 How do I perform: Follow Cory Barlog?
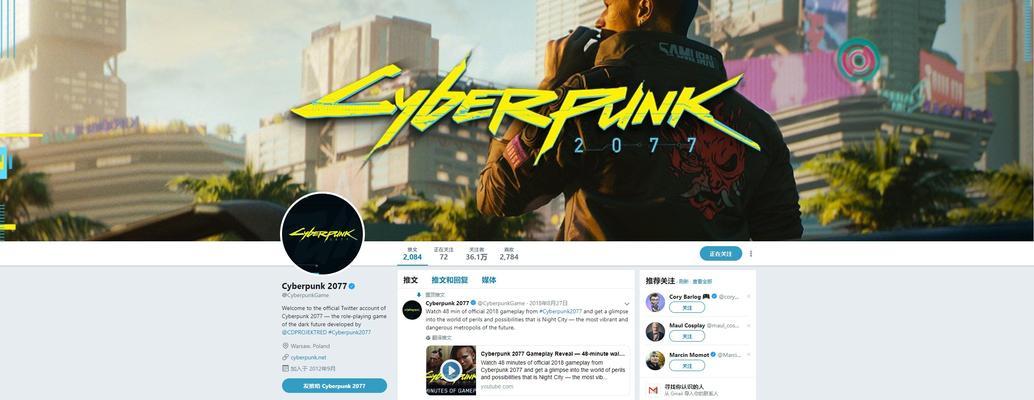pos(686,308)
